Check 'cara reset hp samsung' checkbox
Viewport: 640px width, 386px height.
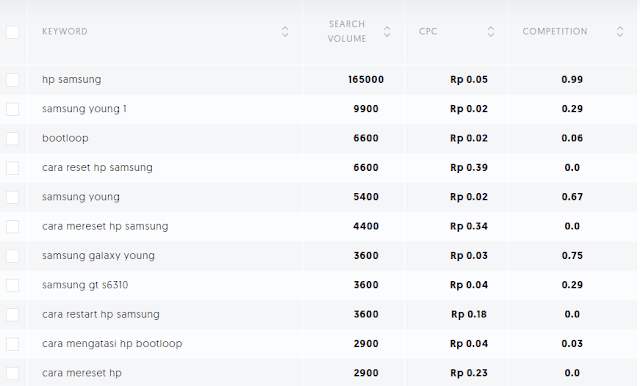[x=13, y=168]
